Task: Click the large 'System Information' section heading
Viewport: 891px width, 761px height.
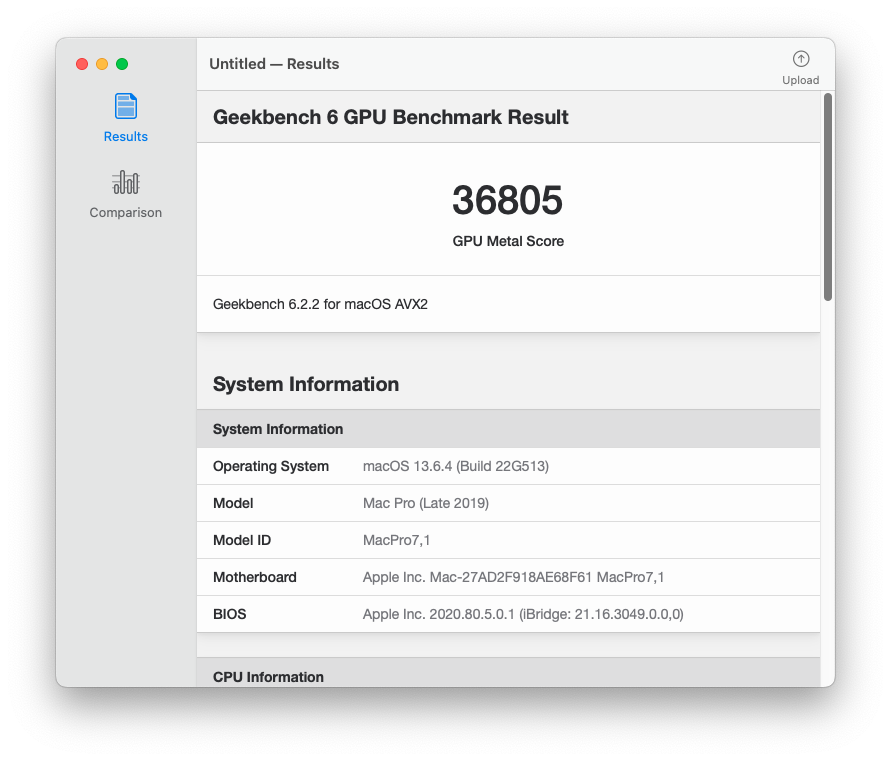Action: click(x=306, y=384)
